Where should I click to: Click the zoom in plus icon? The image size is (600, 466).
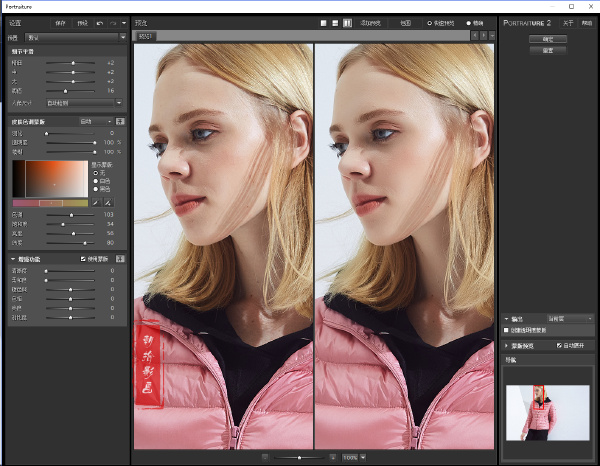[333, 457]
